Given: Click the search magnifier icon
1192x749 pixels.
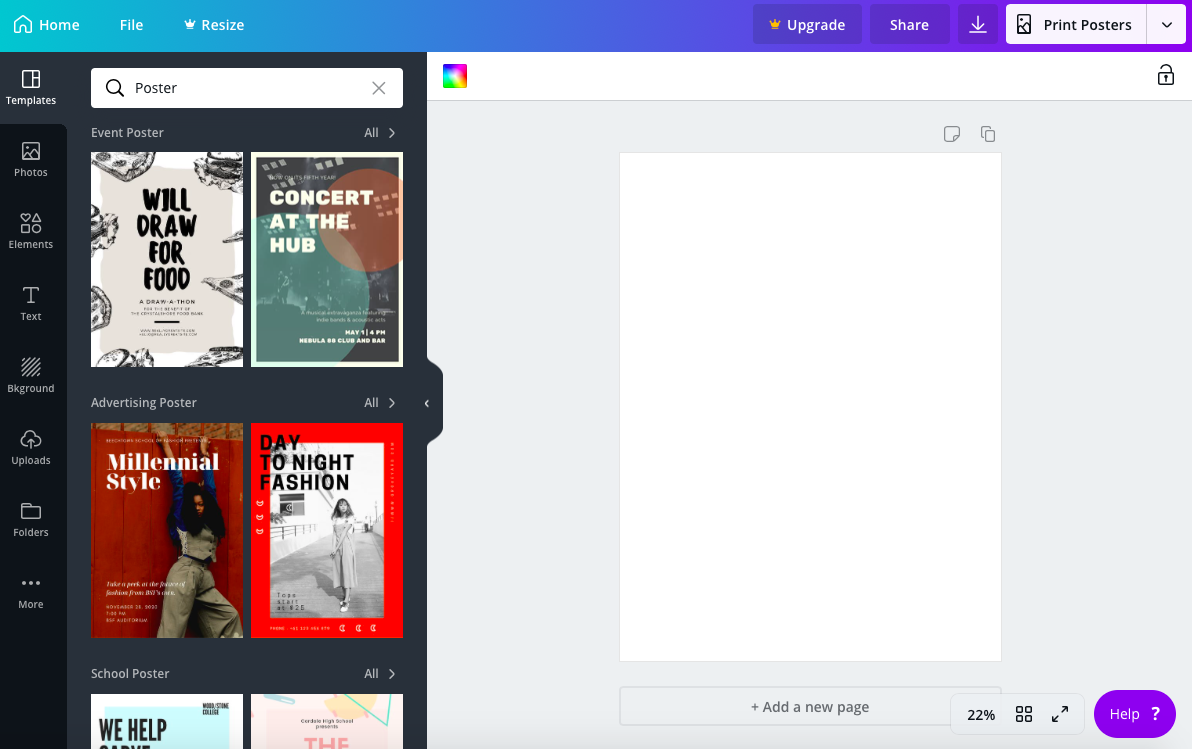Looking at the screenshot, I should (x=115, y=88).
